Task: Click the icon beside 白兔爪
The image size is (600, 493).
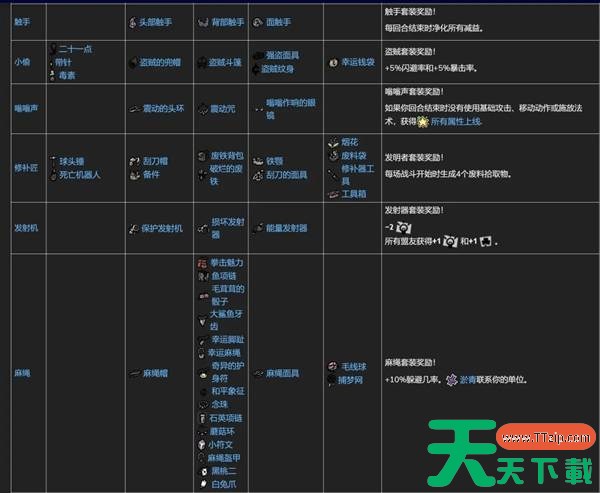Action: 204,485
